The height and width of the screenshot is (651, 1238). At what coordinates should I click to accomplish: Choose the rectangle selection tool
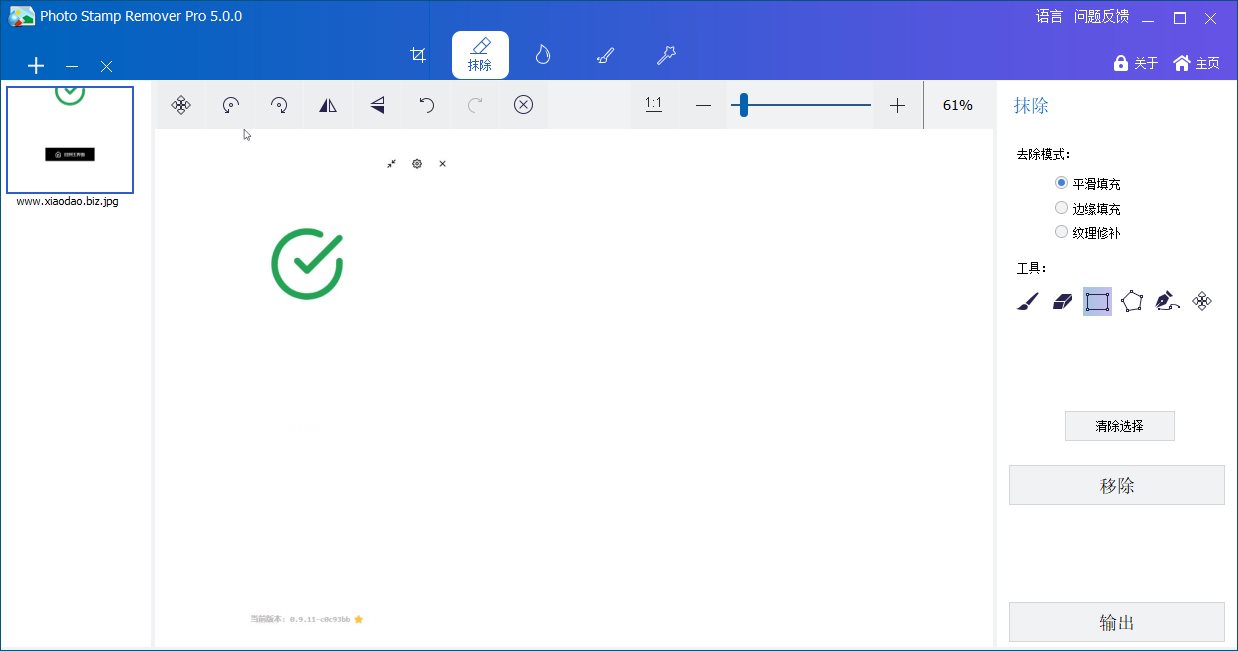coord(1097,301)
